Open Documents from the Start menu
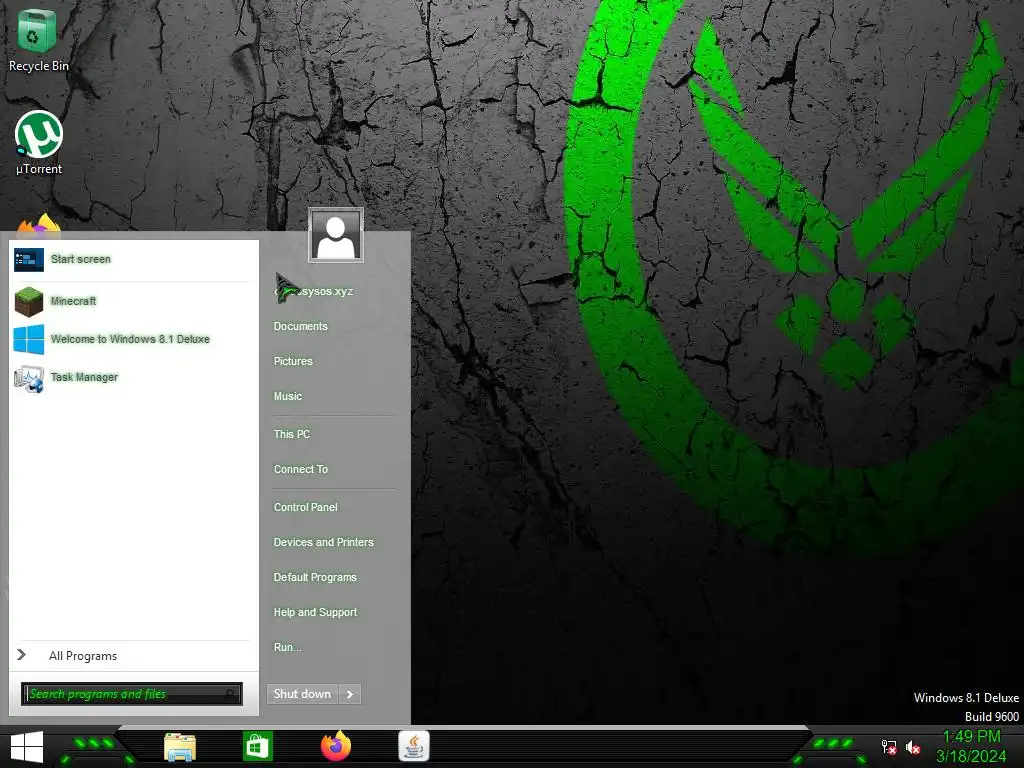The width and height of the screenshot is (1024, 768). click(x=300, y=326)
